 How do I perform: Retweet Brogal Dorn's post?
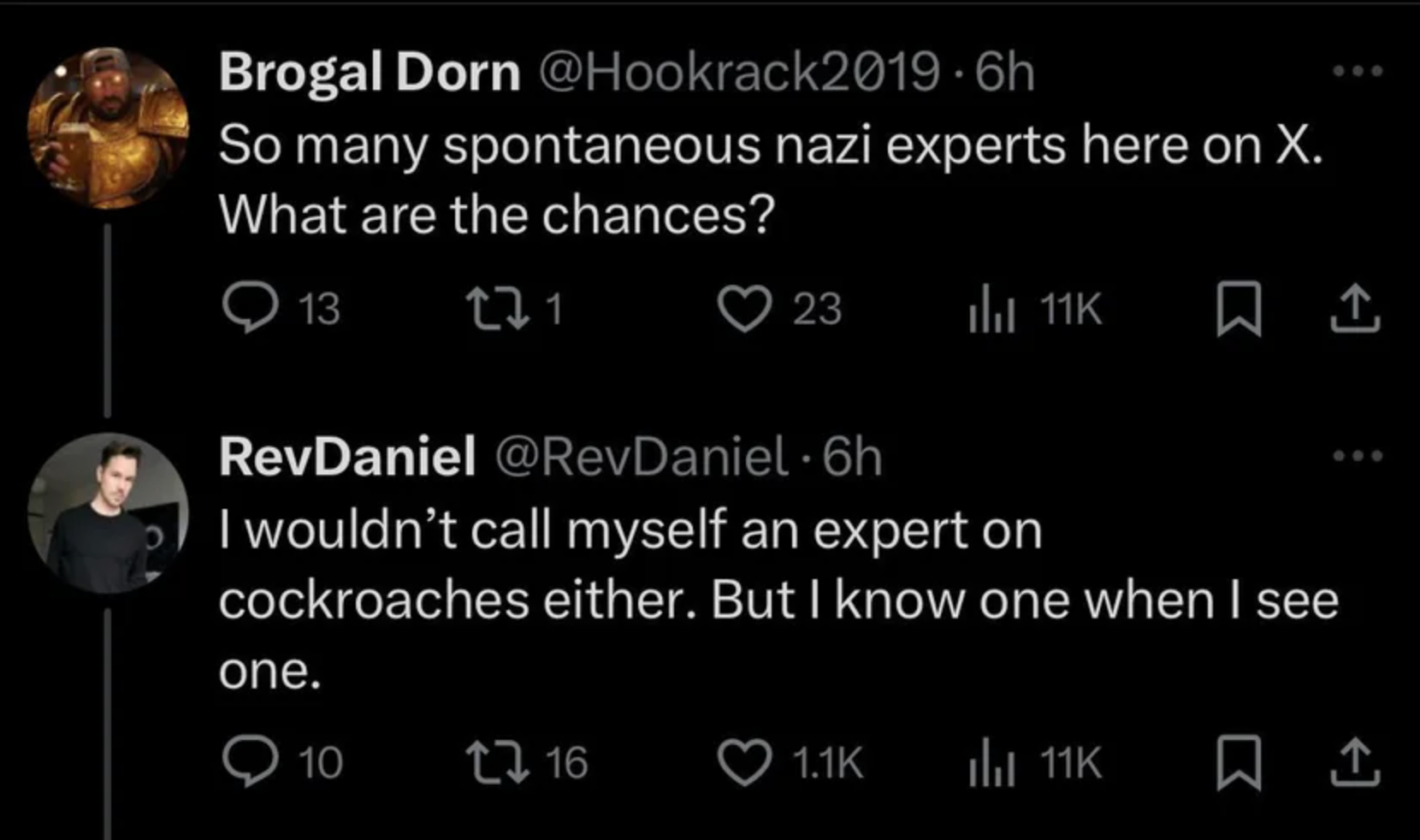point(491,308)
